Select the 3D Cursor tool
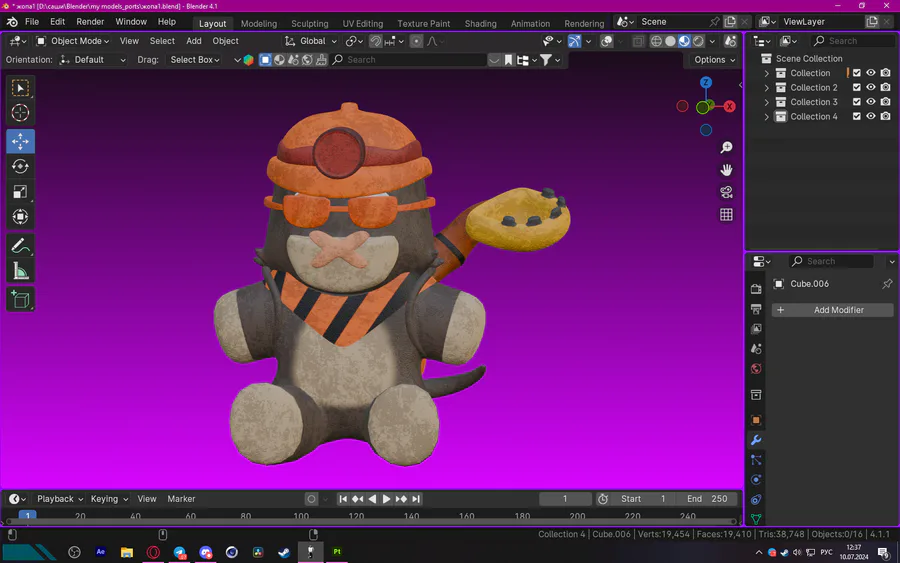 pos(20,113)
